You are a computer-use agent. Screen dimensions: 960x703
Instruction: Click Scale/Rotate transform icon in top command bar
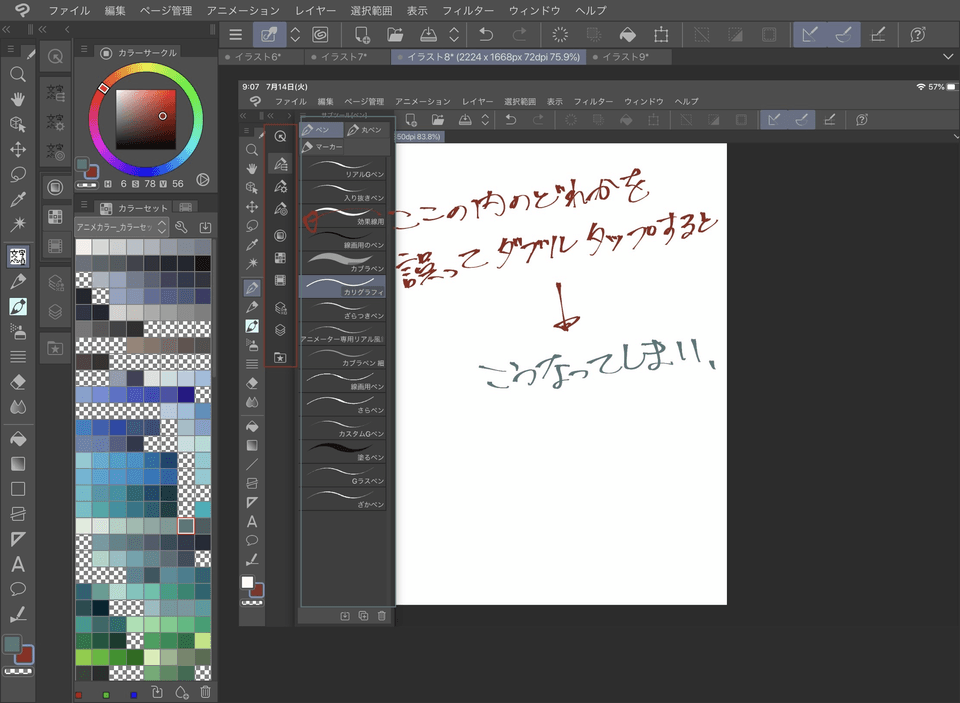click(661, 35)
